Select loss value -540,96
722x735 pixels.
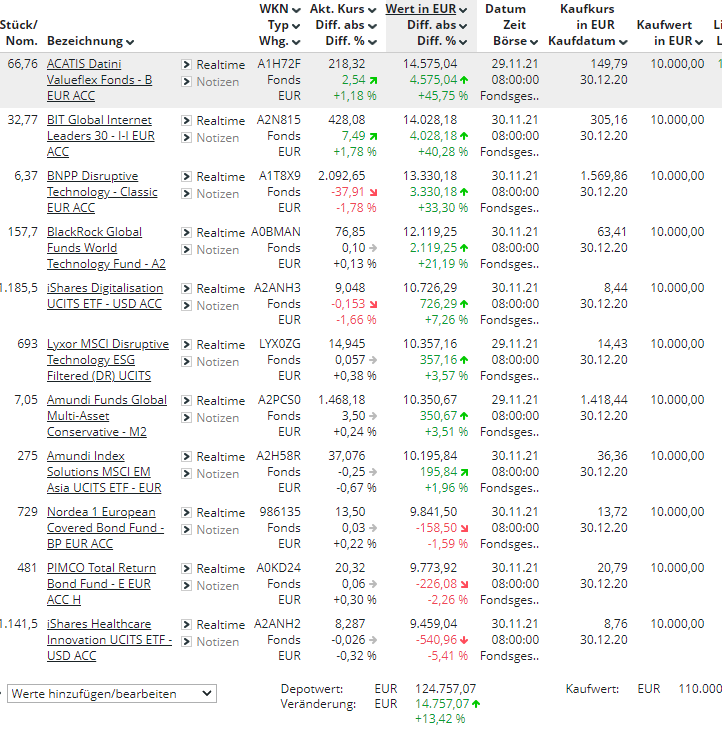pos(436,640)
